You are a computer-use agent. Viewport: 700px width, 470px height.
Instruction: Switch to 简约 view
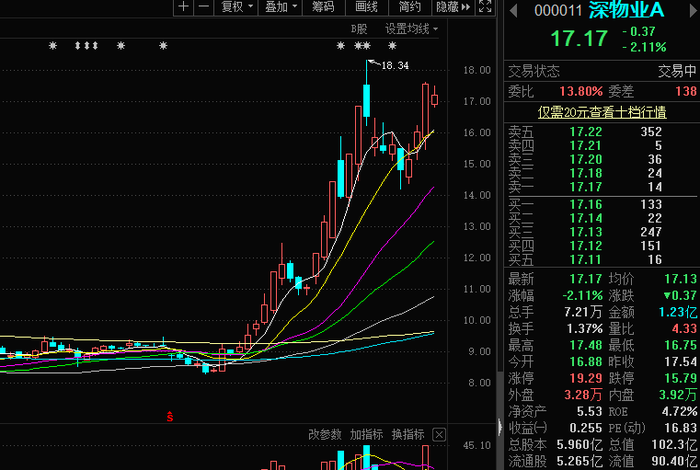[409, 7]
